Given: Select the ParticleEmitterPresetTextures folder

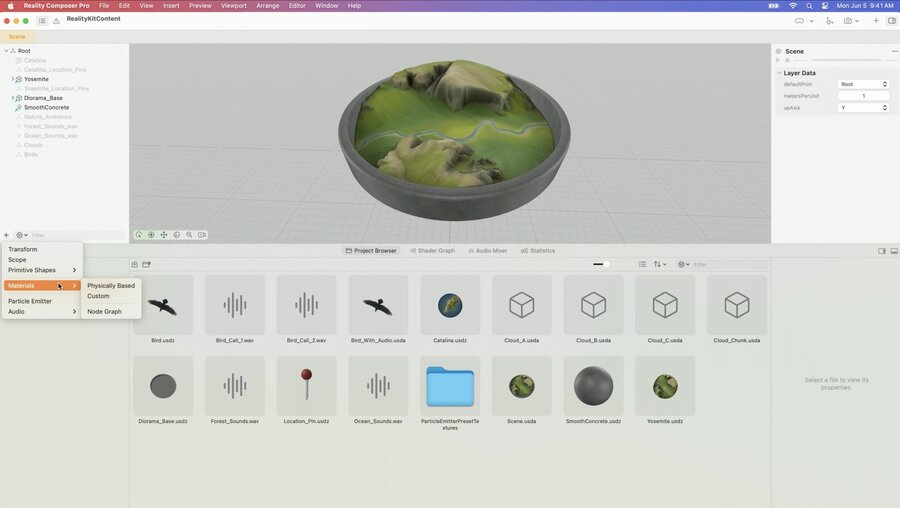Looking at the screenshot, I should click(450, 386).
